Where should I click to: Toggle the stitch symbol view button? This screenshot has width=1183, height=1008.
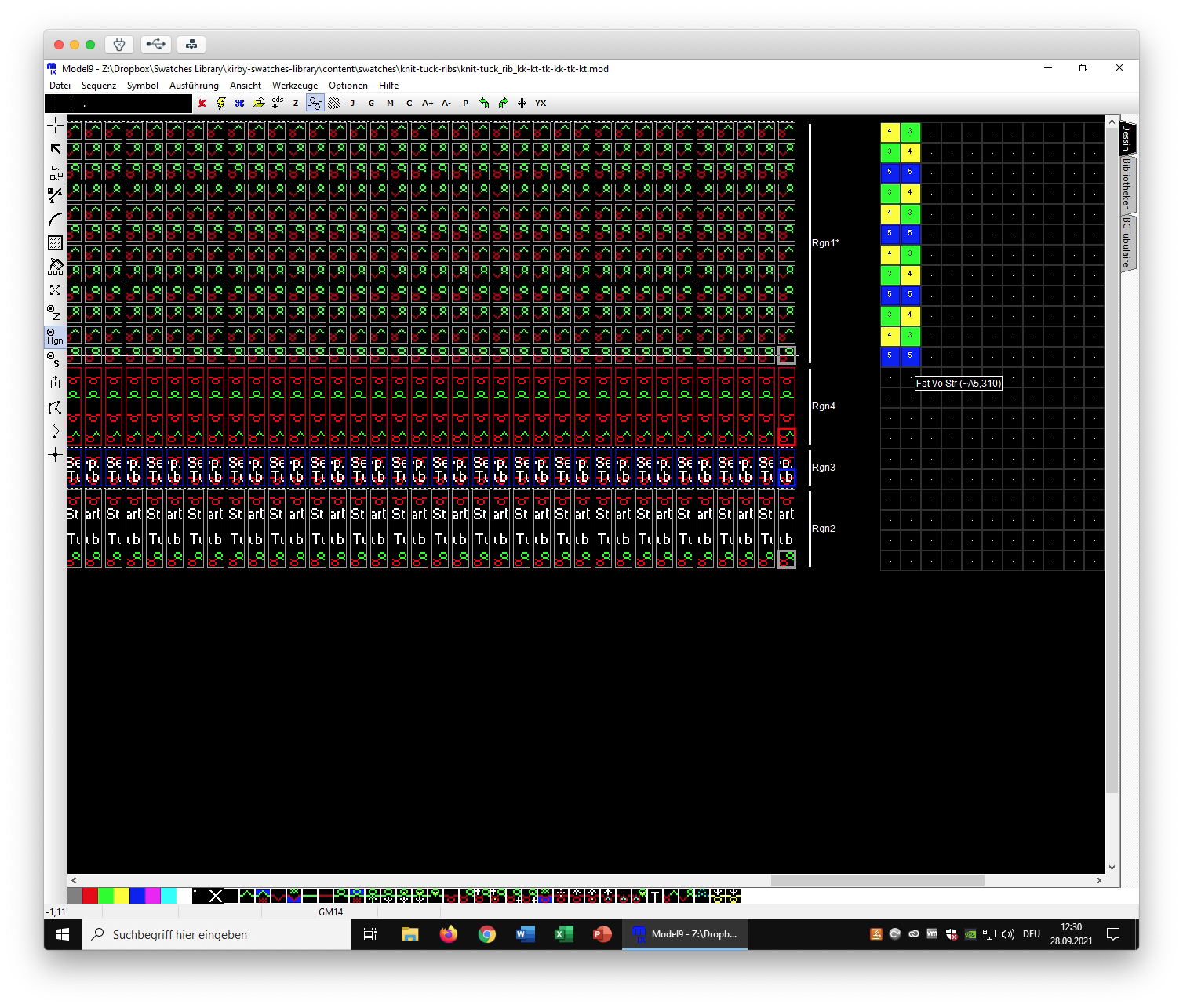point(315,103)
